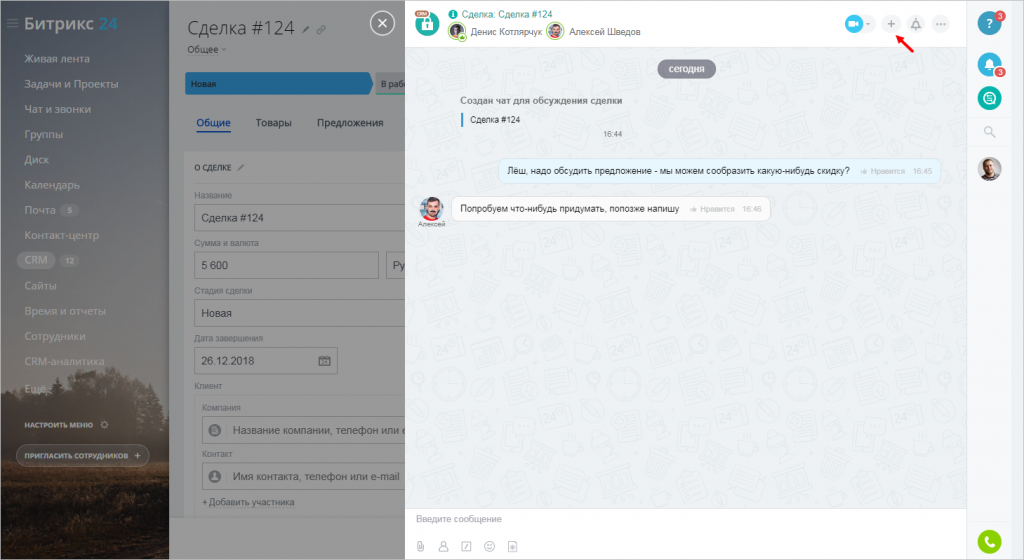
Task: Click the plus icon to add chat participants
Action: (x=891, y=24)
